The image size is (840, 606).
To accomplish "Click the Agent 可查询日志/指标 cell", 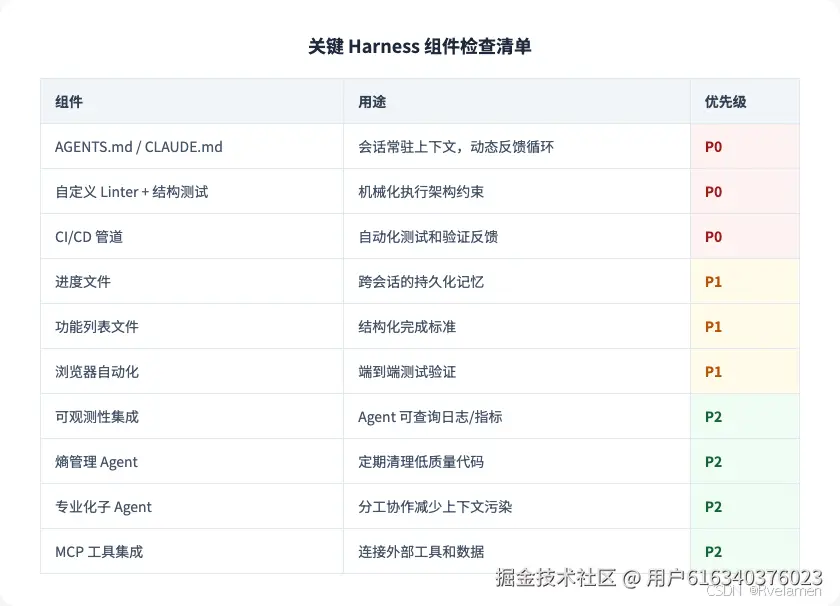I will (x=430, y=417).
